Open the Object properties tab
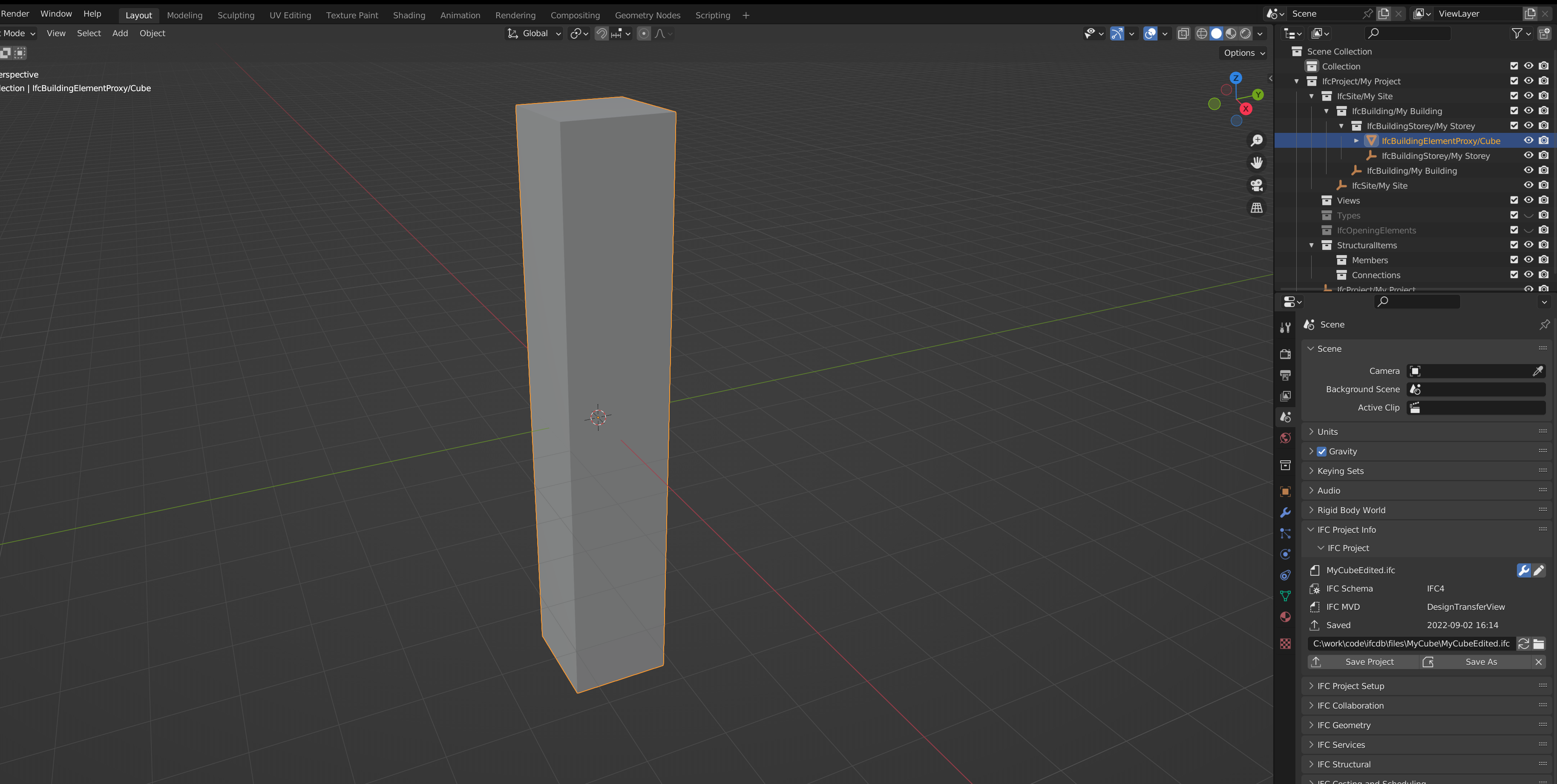 click(x=1285, y=492)
